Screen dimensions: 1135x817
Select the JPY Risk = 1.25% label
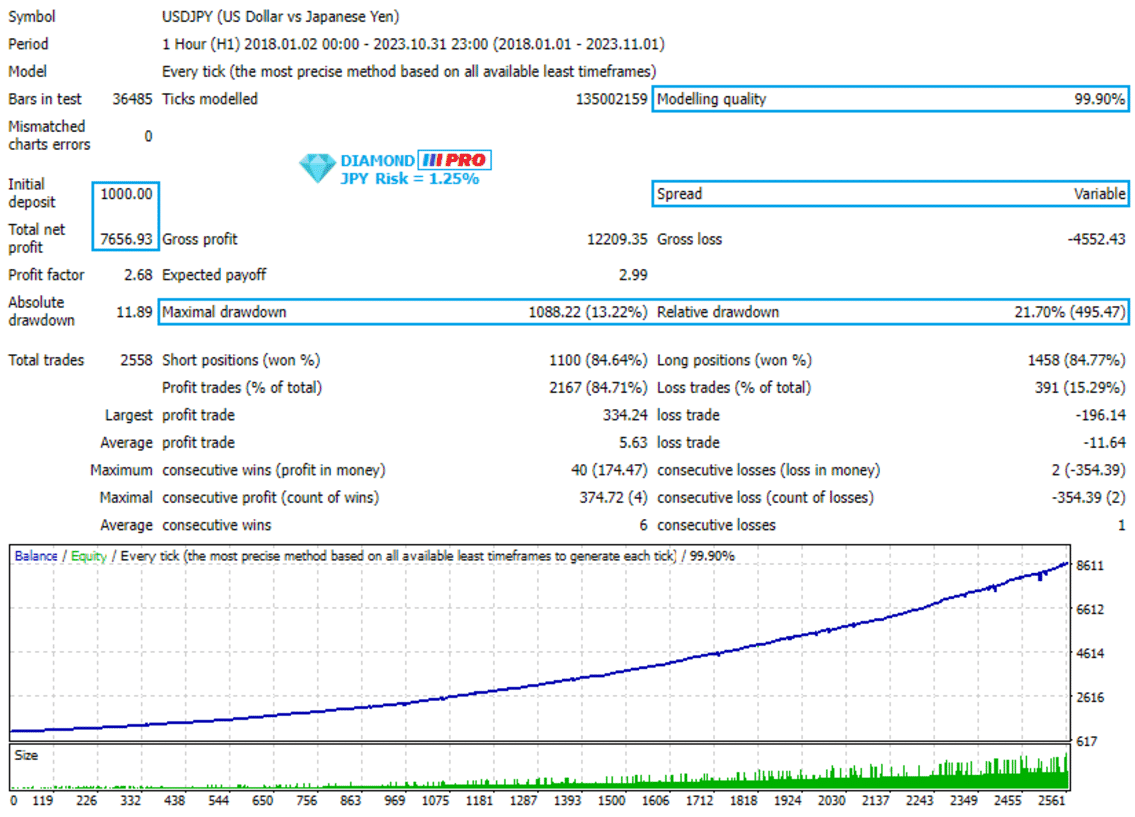(x=409, y=179)
